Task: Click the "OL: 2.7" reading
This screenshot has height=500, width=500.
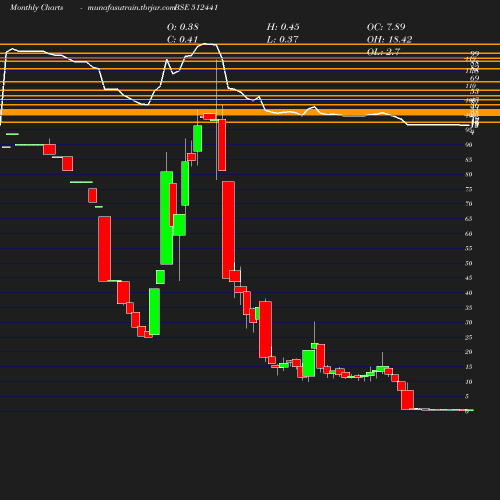Action: 383,52
